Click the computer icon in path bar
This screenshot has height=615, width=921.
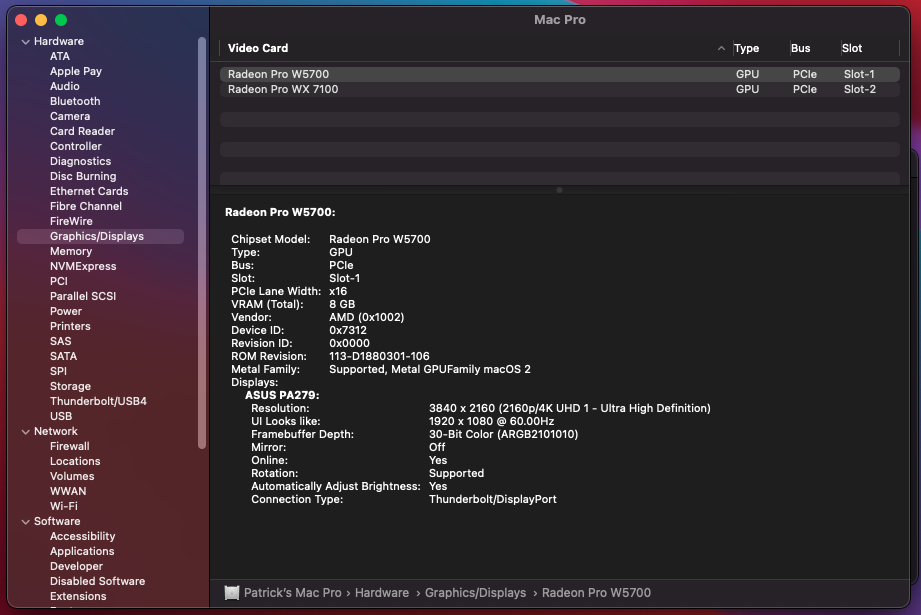[x=232, y=593]
